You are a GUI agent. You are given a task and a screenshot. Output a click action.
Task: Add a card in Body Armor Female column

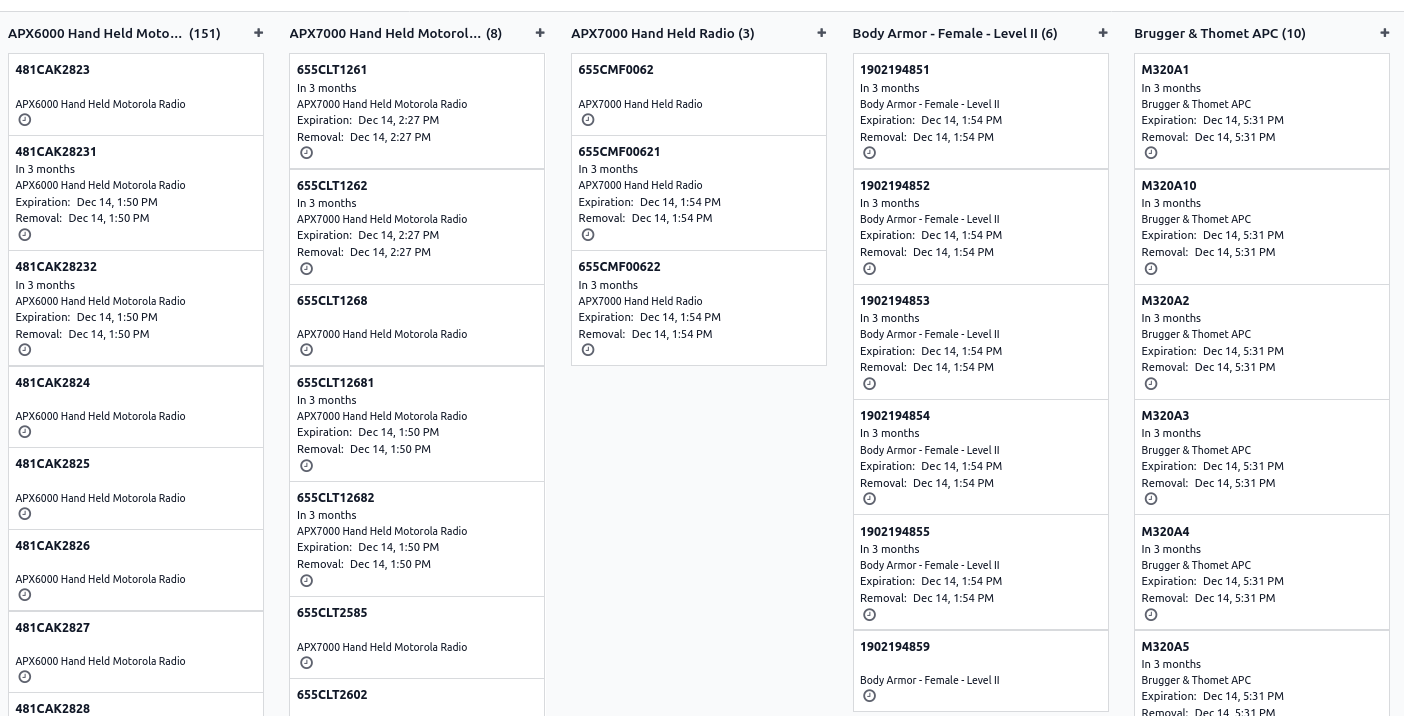click(1103, 33)
